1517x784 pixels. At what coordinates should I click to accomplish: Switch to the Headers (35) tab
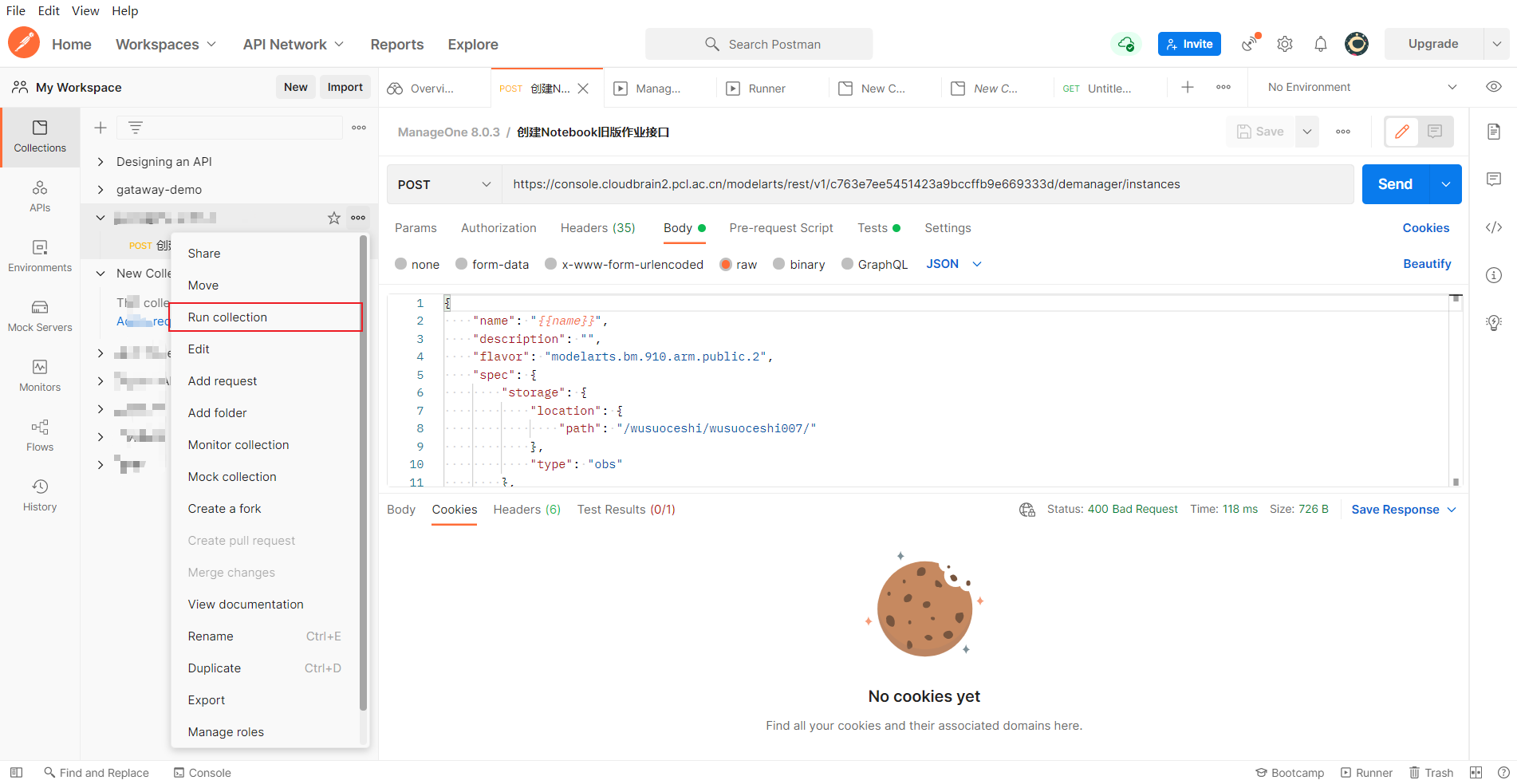[x=597, y=228]
